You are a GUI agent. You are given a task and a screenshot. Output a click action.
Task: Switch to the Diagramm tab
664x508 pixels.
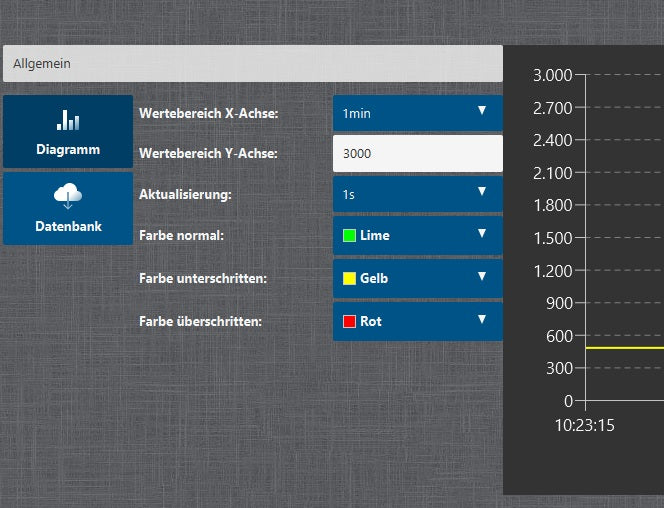coord(68,132)
